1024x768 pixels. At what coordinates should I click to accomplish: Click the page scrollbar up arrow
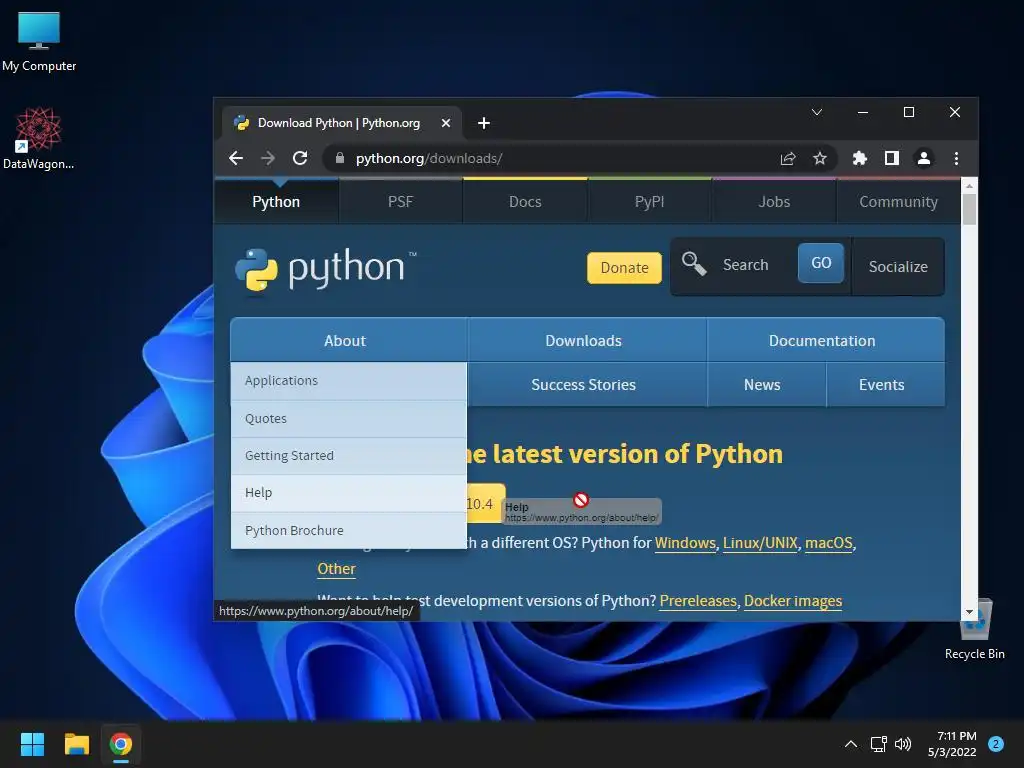coord(969,185)
